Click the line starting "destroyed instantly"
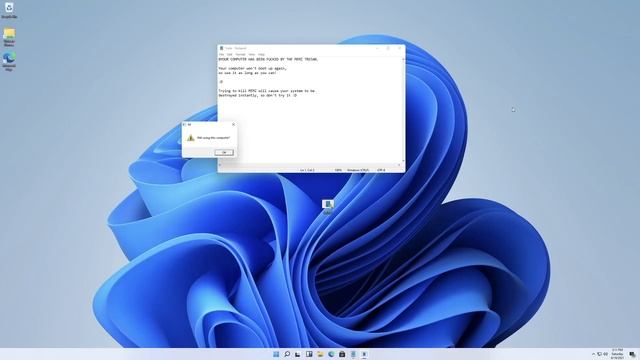The height and width of the screenshot is (360, 640). point(258,95)
